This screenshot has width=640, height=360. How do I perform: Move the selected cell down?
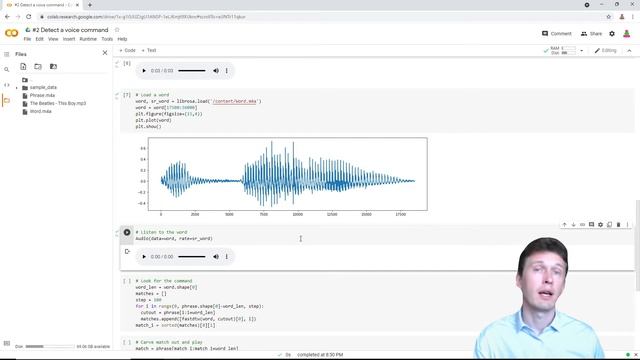(x=573, y=224)
